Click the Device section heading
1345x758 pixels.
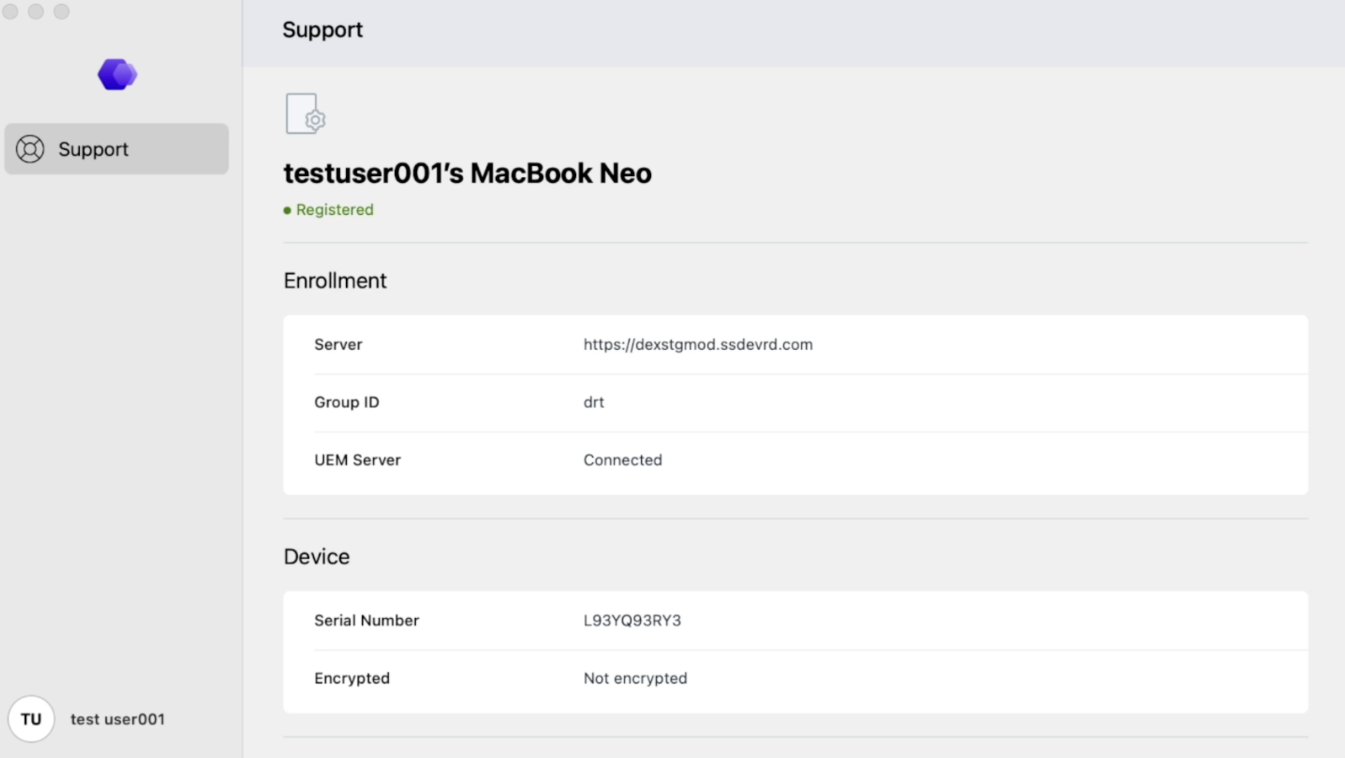click(317, 557)
